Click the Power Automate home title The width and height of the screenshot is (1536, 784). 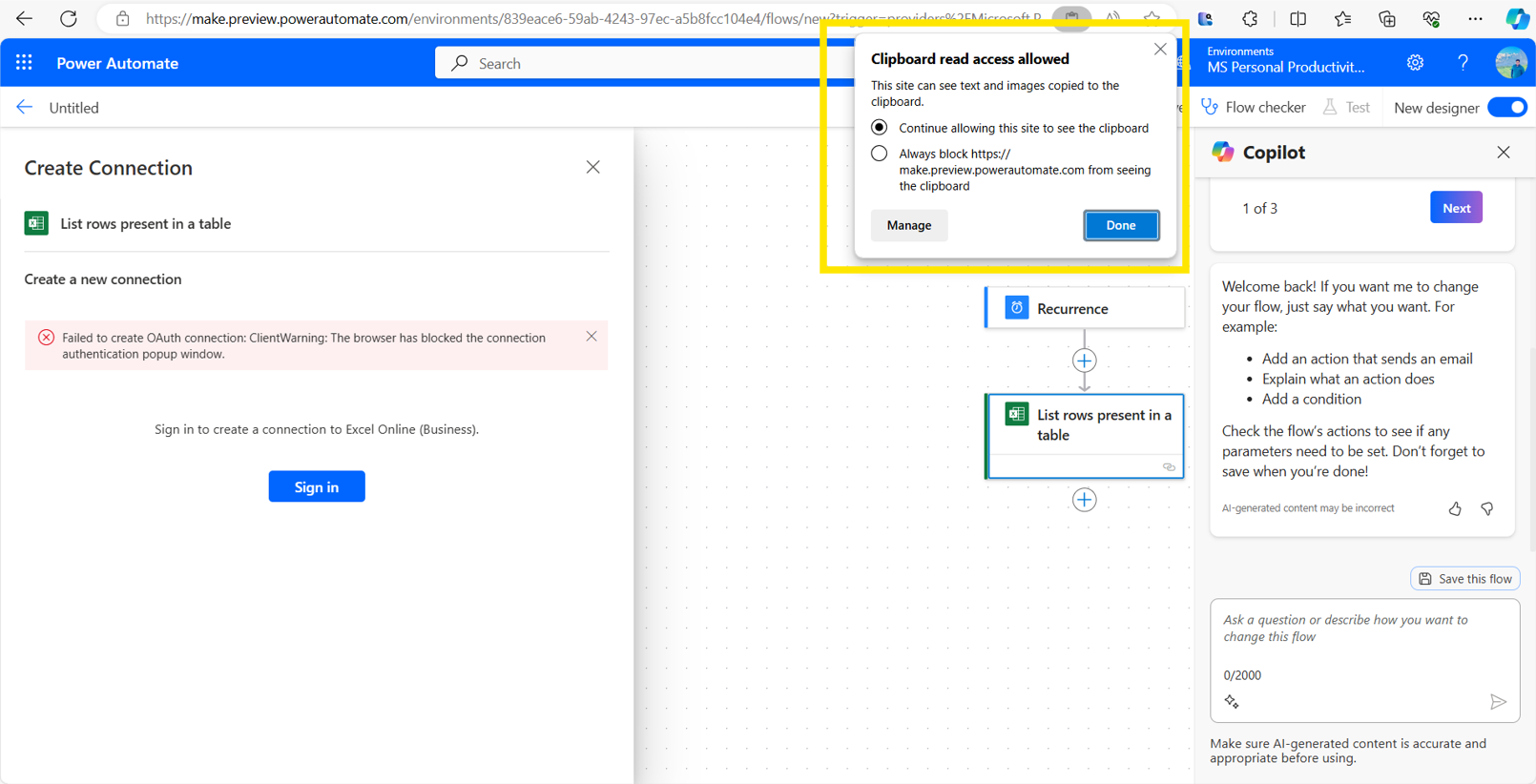(x=117, y=63)
